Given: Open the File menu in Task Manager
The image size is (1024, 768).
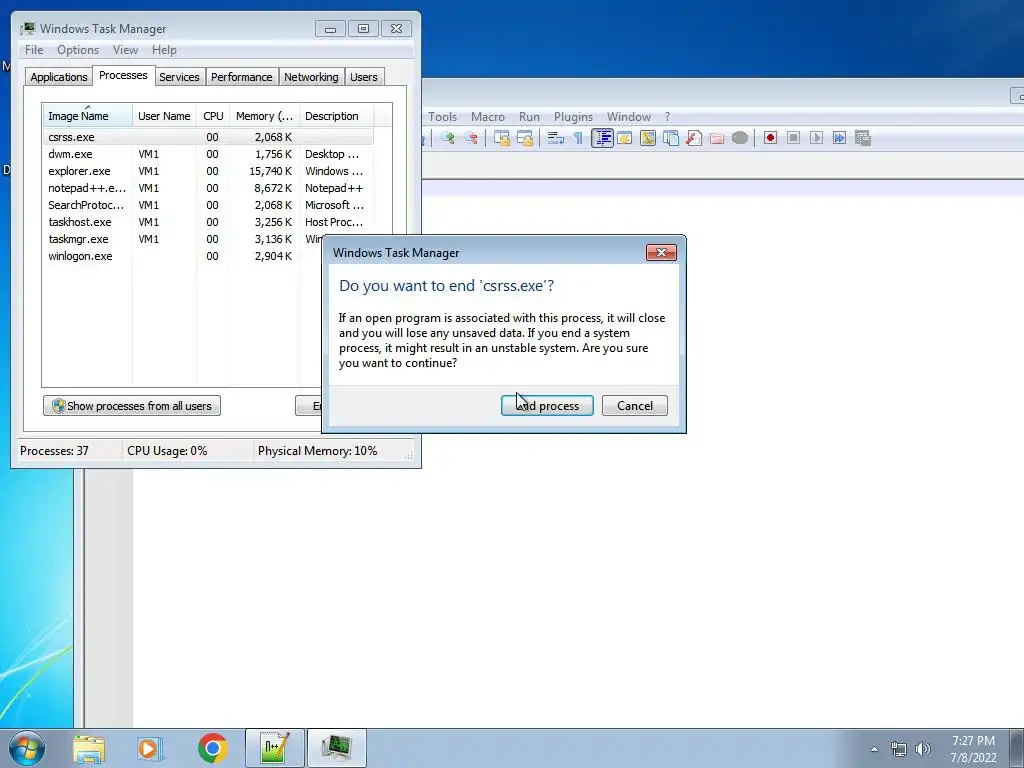Looking at the screenshot, I should click(34, 50).
